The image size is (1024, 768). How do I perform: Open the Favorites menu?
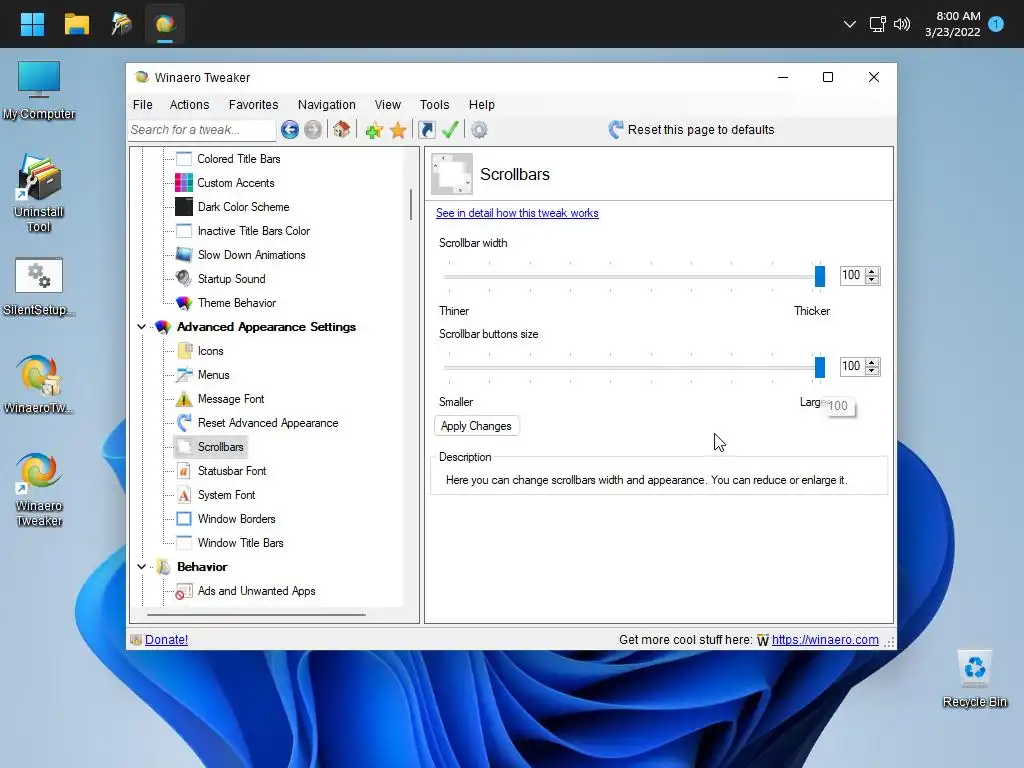[253, 104]
